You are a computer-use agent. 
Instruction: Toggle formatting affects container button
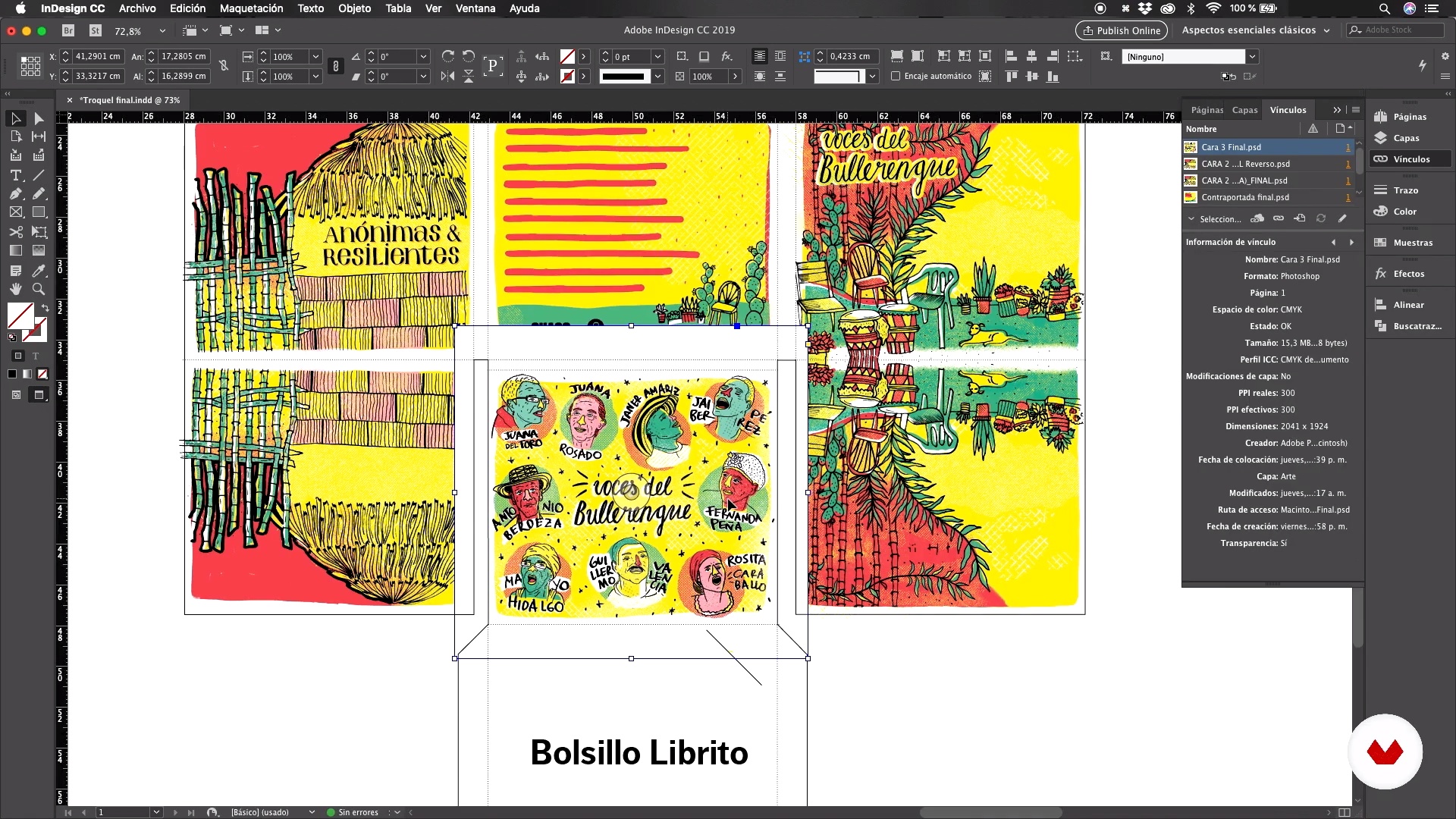tap(18, 356)
